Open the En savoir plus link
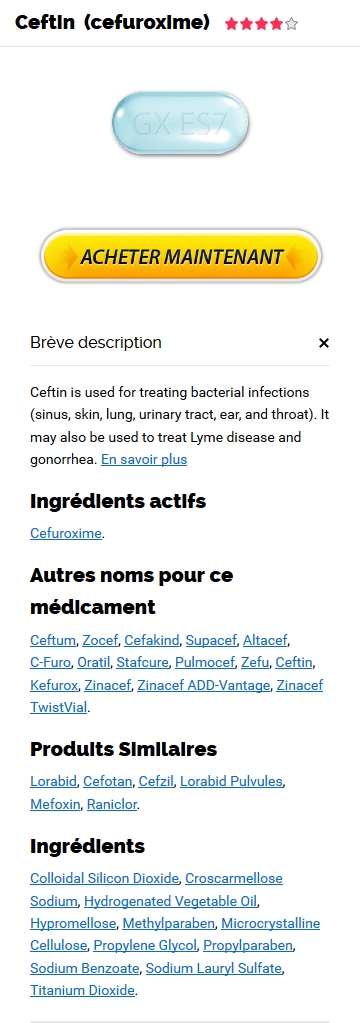The image size is (360, 1023). point(144,459)
